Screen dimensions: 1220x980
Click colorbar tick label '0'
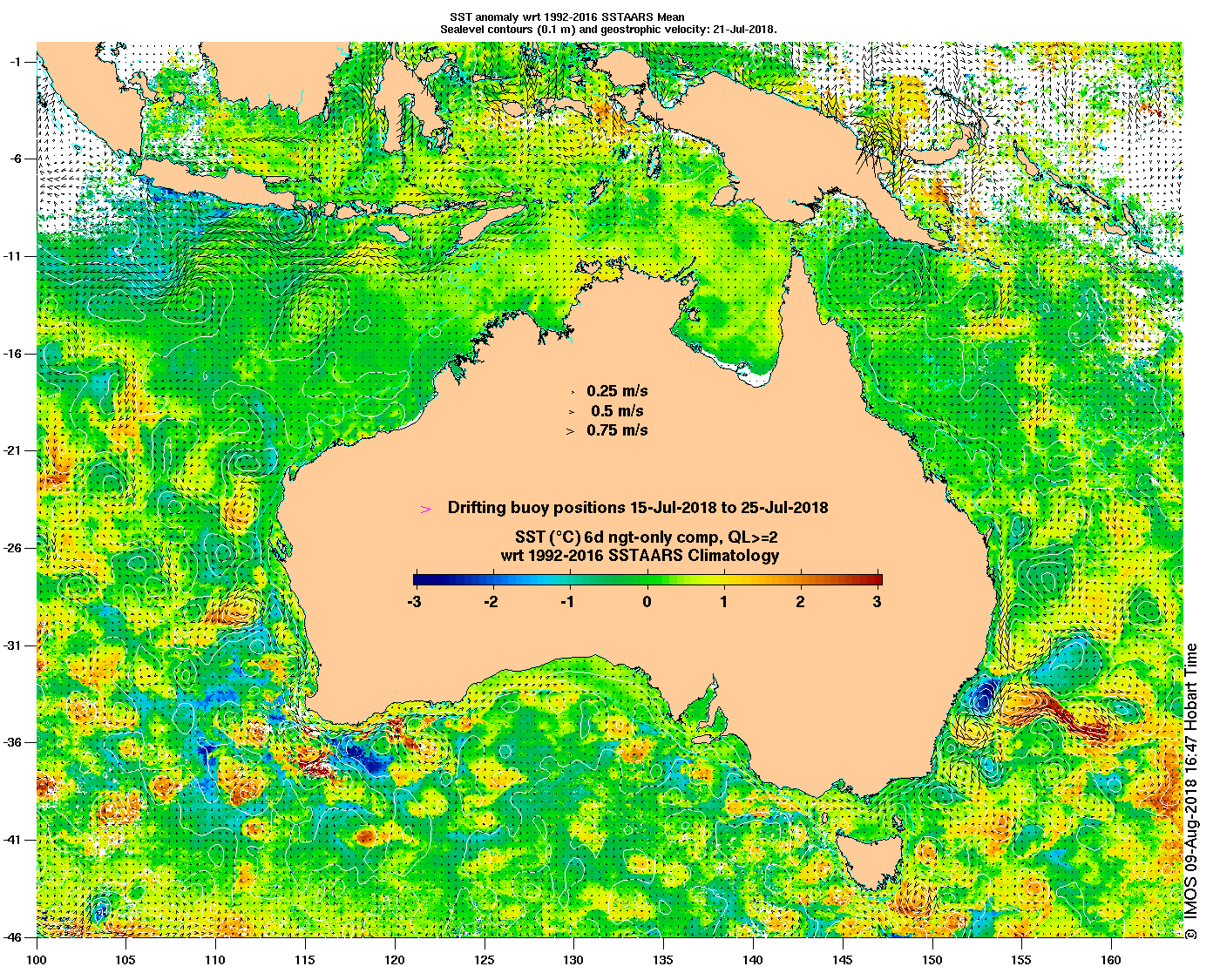pos(647,601)
